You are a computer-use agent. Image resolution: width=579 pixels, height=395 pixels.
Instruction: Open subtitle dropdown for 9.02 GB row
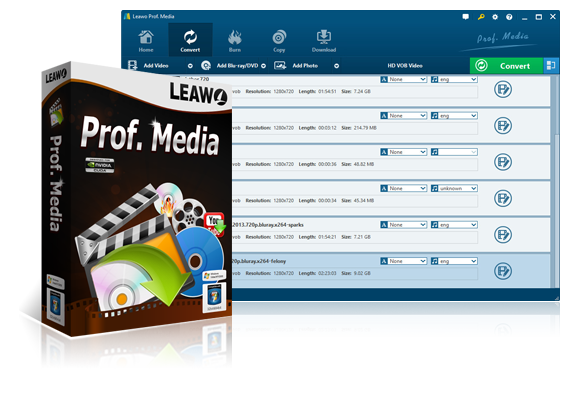point(404,261)
